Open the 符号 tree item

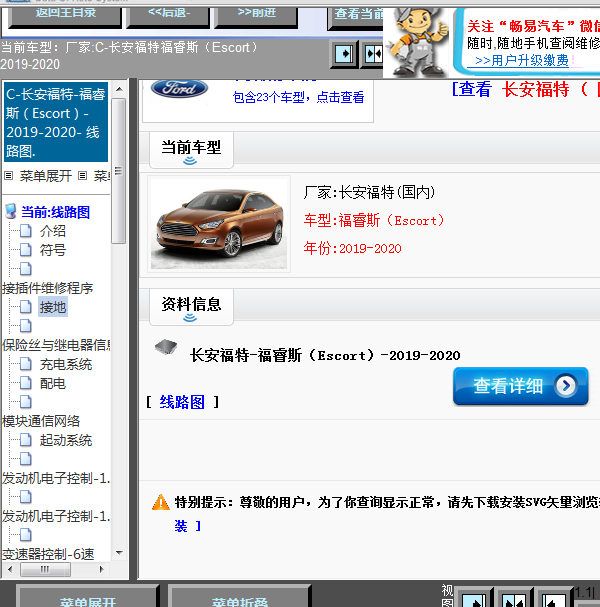[53, 250]
